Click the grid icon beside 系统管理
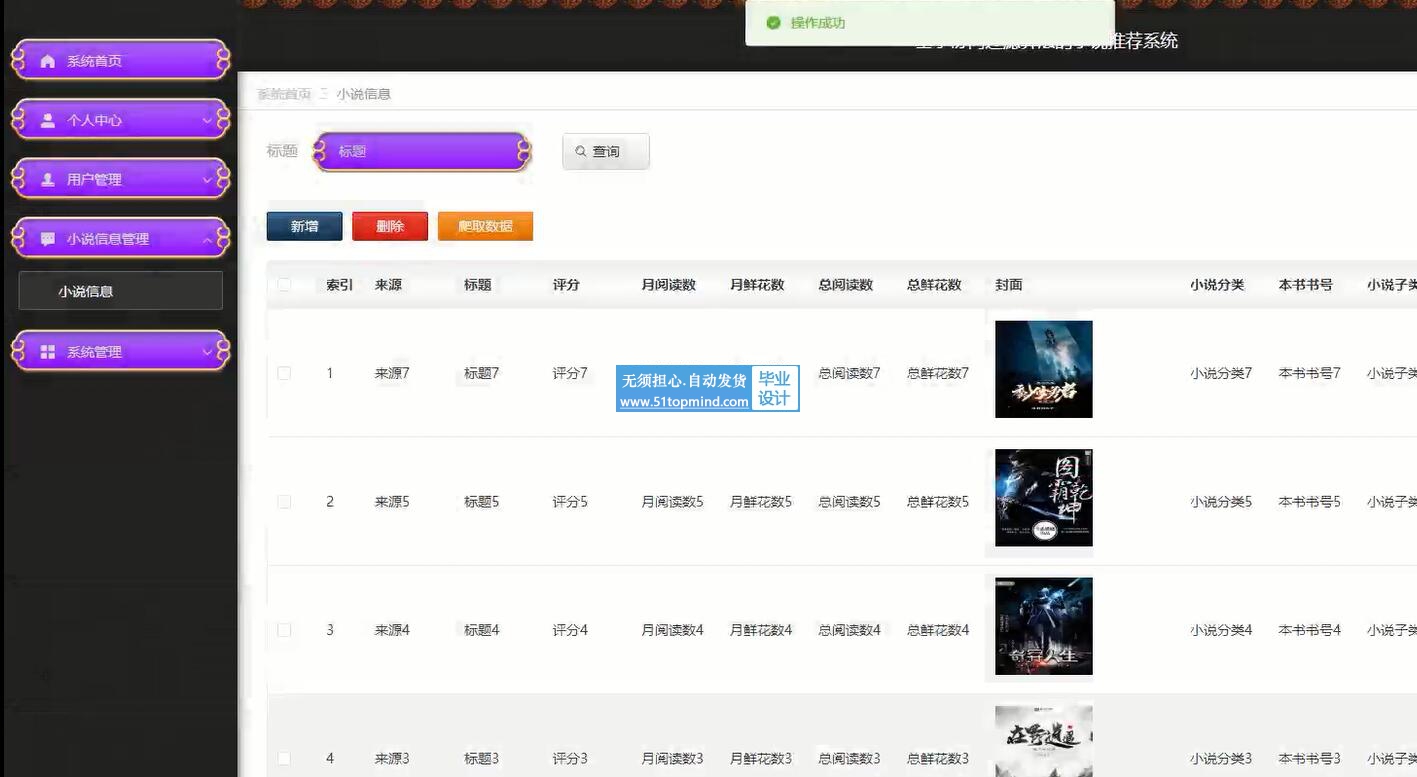Viewport: 1417px width, 777px height. click(x=47, y=352)
